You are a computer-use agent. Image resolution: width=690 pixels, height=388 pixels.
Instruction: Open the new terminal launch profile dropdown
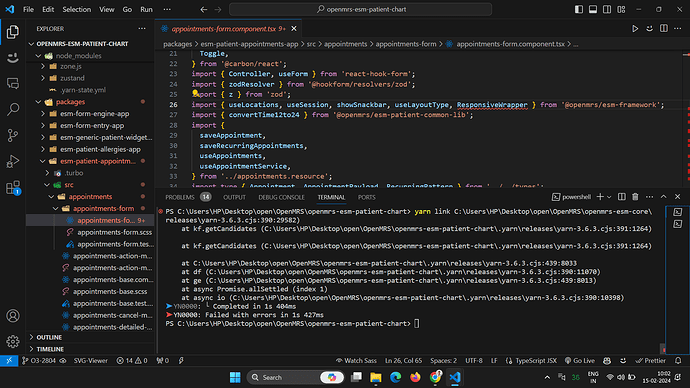point(609,197)
